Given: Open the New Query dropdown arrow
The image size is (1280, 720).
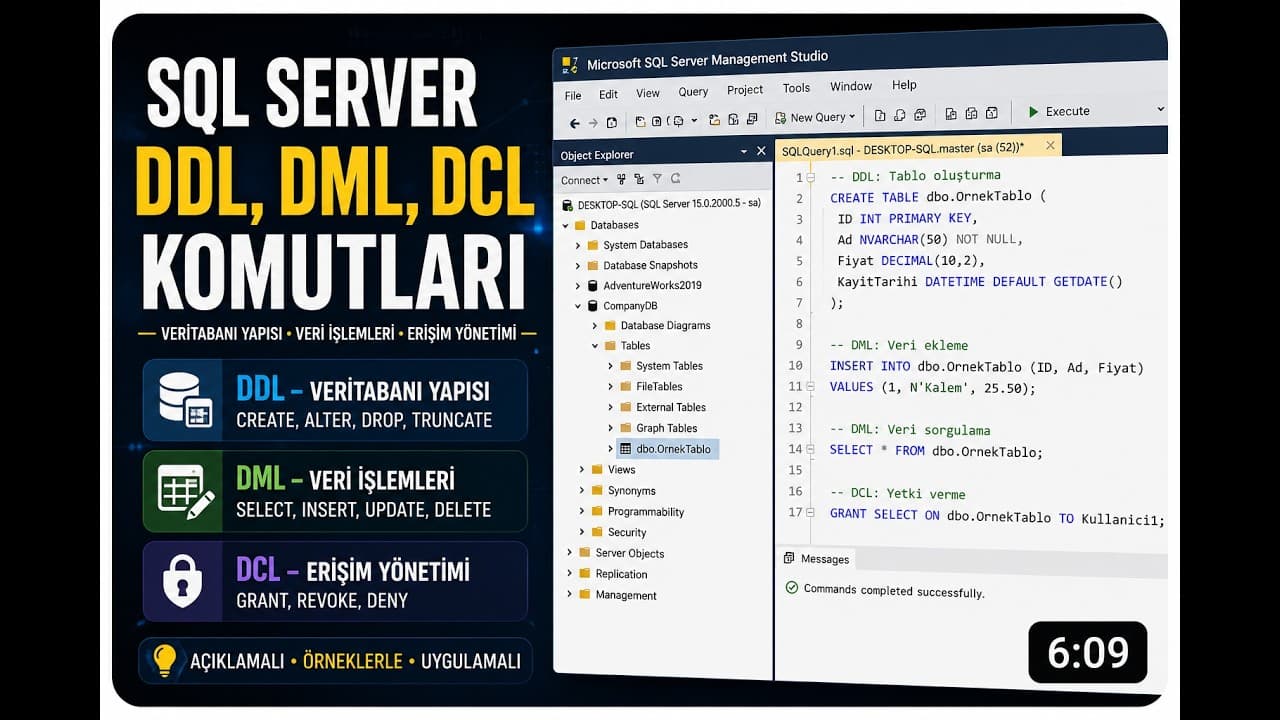Looking at the screenshot, I should click(853, 117).
